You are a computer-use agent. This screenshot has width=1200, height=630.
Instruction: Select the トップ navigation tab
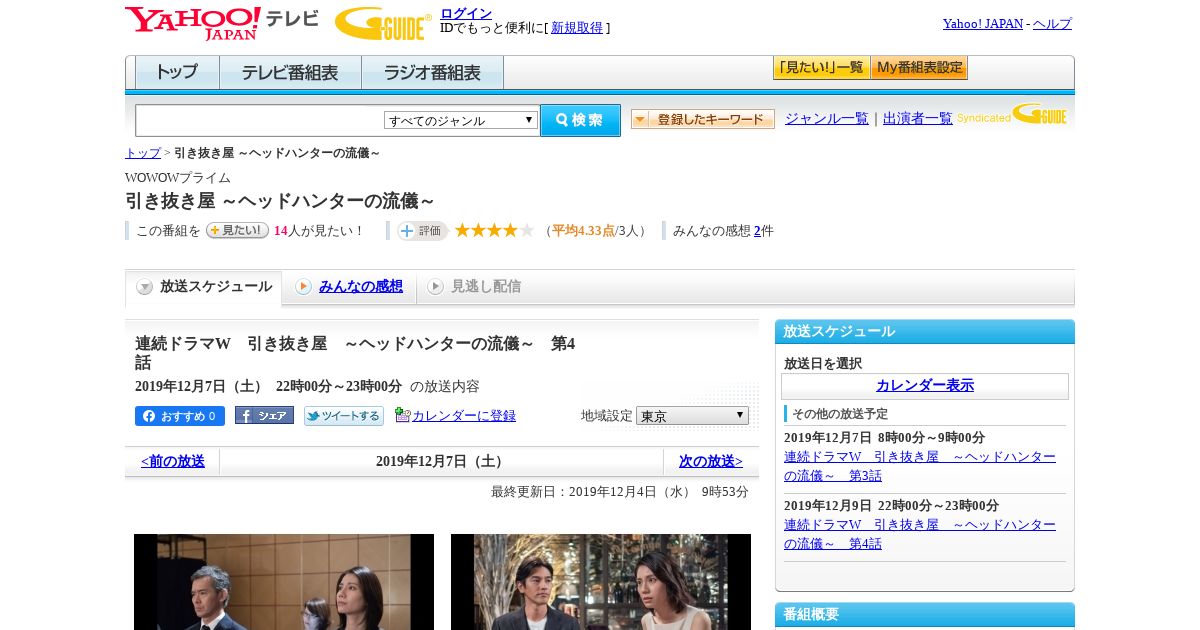point(177,72)
